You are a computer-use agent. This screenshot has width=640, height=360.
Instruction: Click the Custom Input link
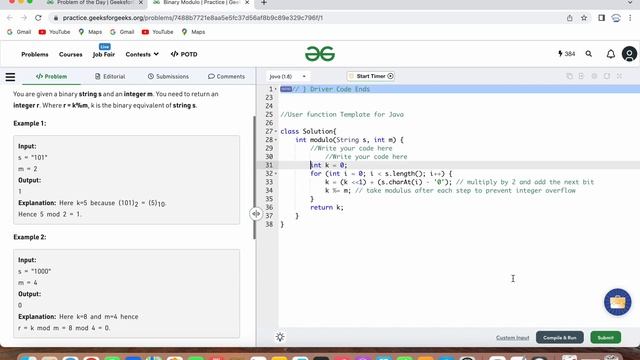pos(512,338)
